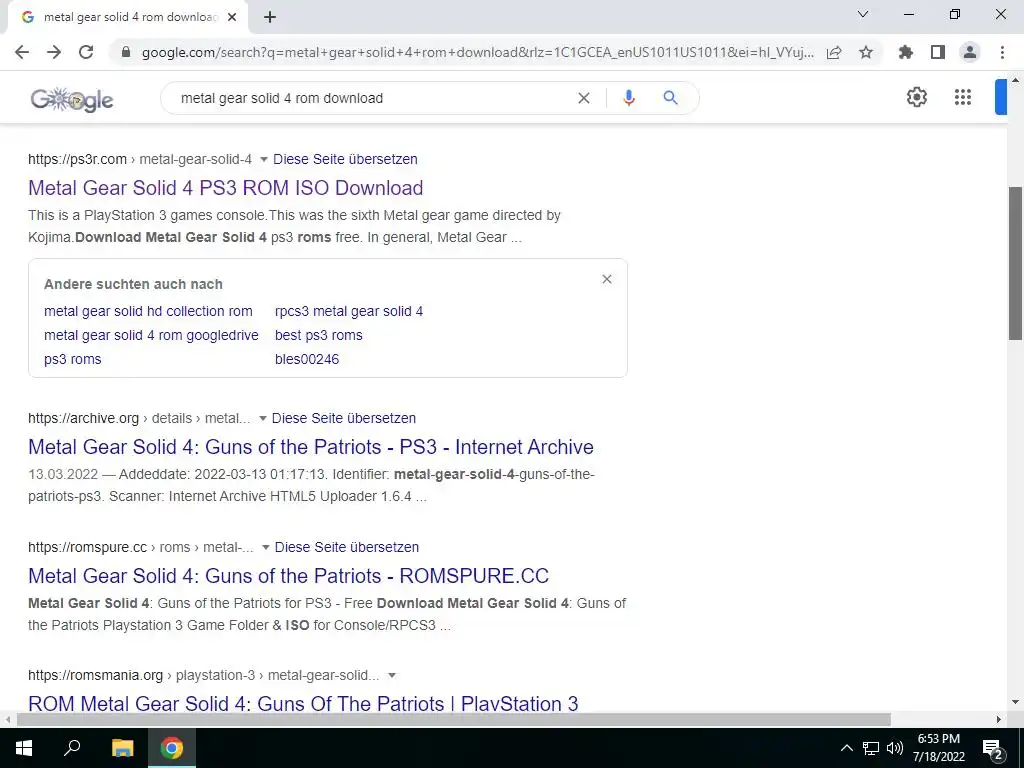Viewport: 1024px width, 768px height.
Task: Bookmark this page with the star
Action: point(866,52)
